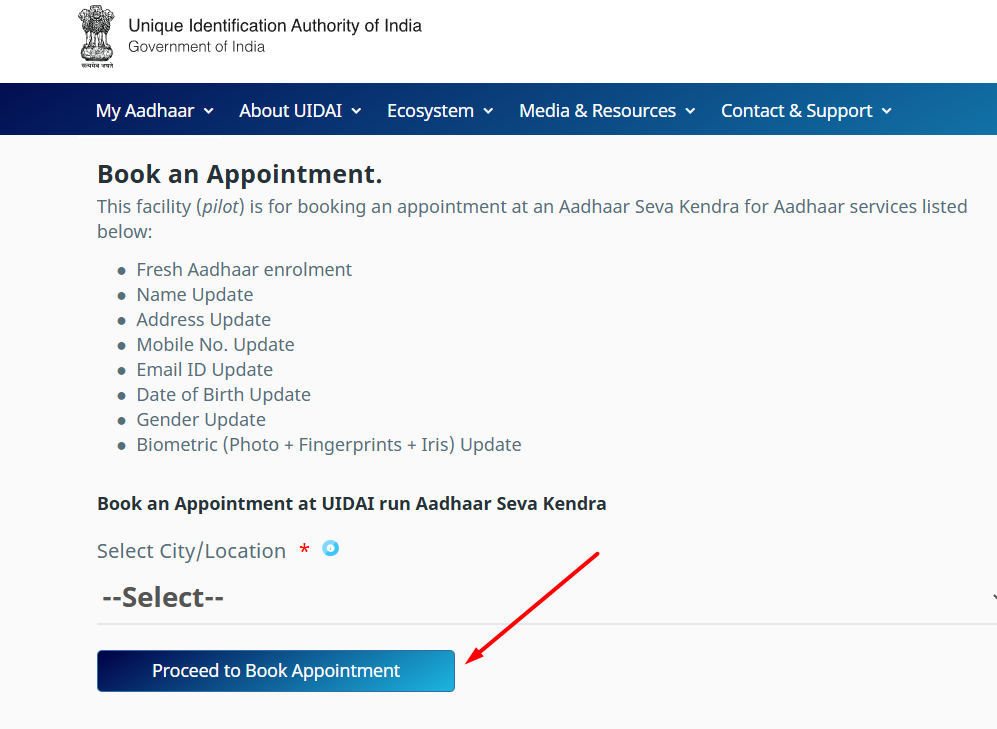Click the Biometric Update list item
The image size is (997, 729).
(329, 445)
